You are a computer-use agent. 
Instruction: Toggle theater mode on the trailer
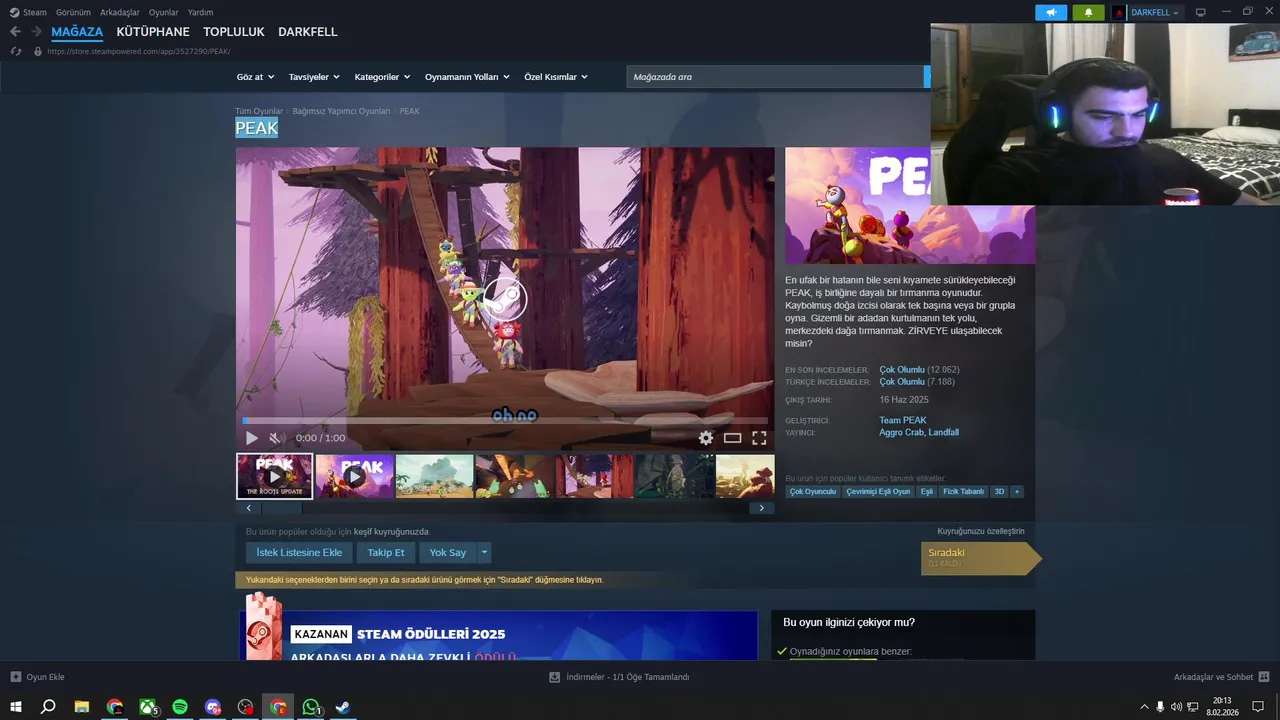click(x=733, y=438)
